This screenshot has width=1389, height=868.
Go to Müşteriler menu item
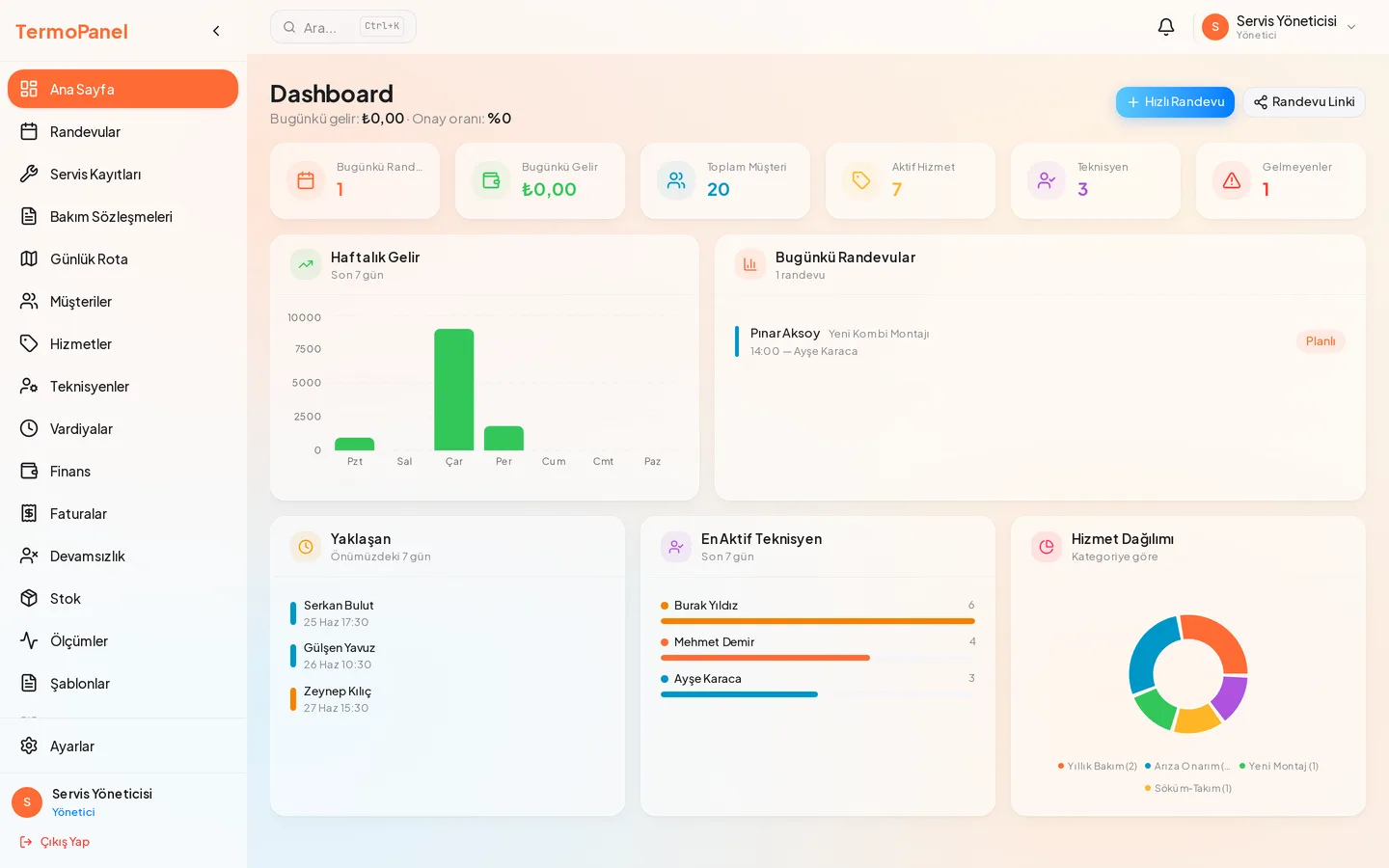pos(123,301)
